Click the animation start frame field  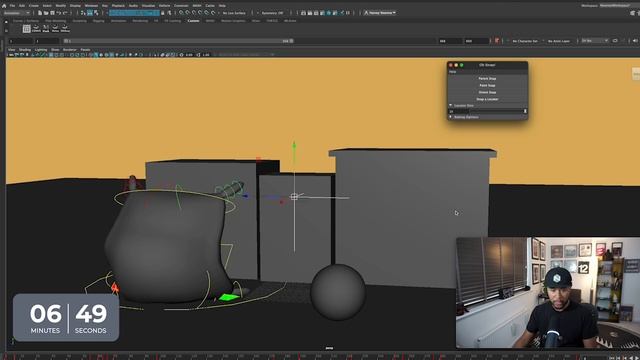(x=20, y=41)
